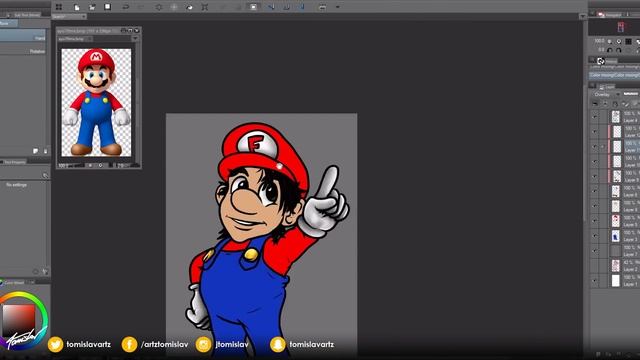640x360 pixels.
Task: Select the Layer 7 gray thumbnail
Action: [616, 251]
